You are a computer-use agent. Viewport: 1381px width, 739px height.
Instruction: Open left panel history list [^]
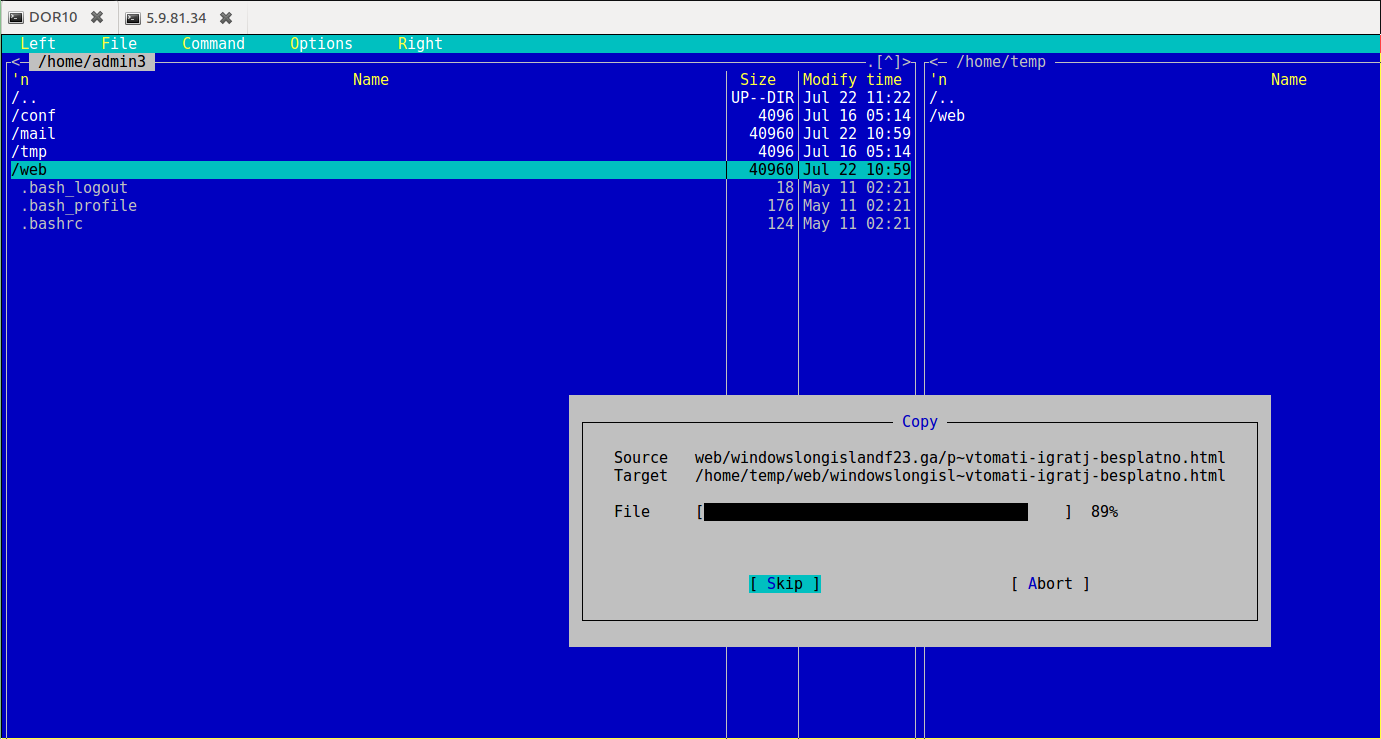(889, 62)
